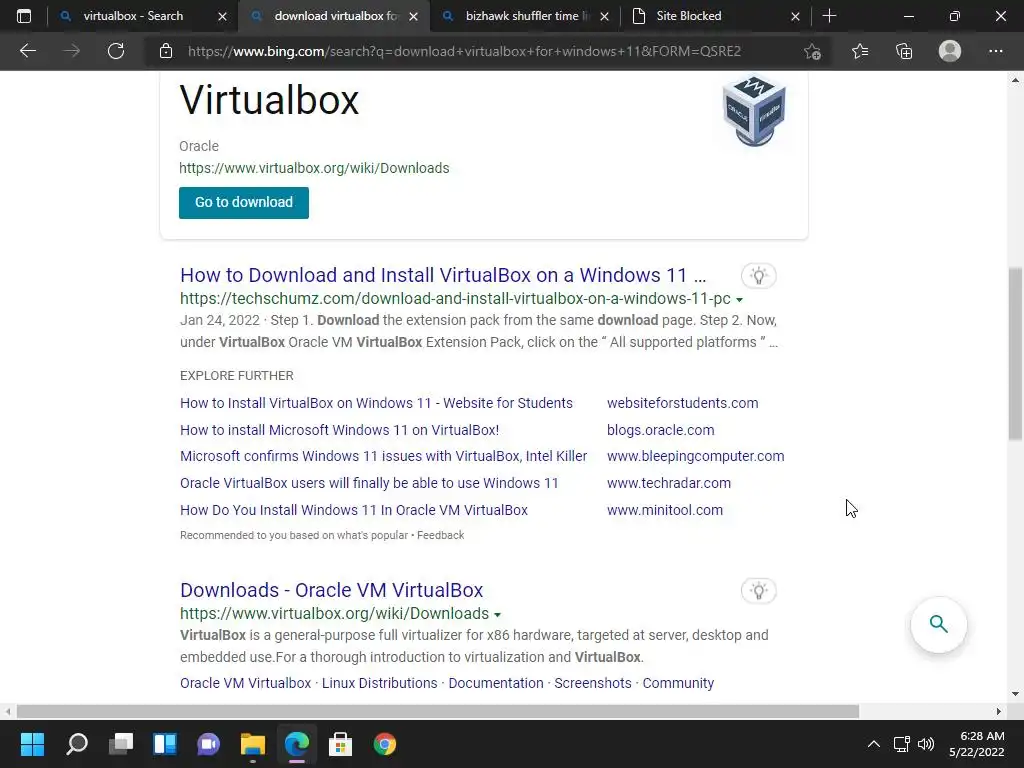Open Screenshots sublink
Viewport: 1024px width, 768px height.
tap(593, 683)
